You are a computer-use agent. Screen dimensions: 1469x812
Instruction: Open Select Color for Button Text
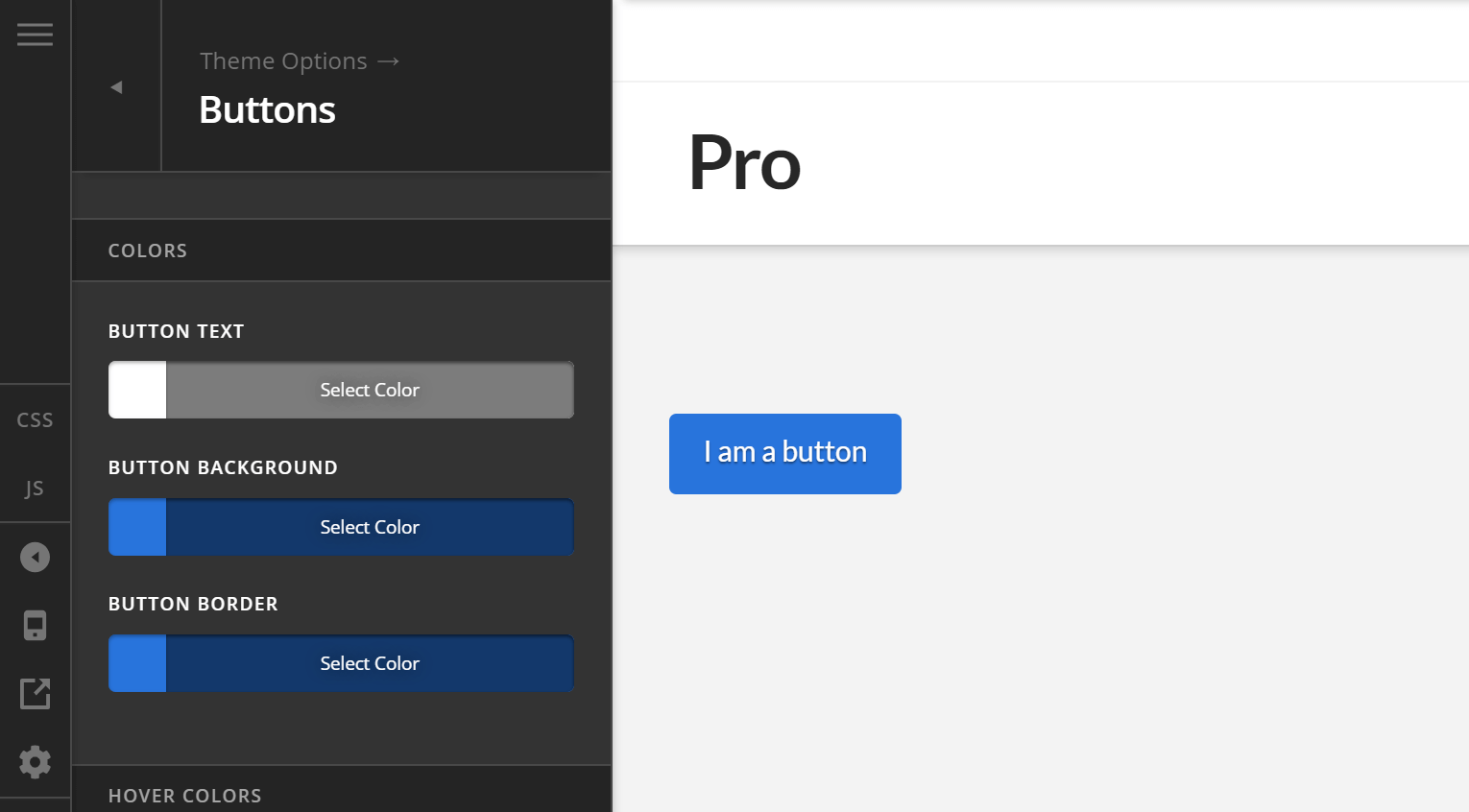click(x=370, y=390)
